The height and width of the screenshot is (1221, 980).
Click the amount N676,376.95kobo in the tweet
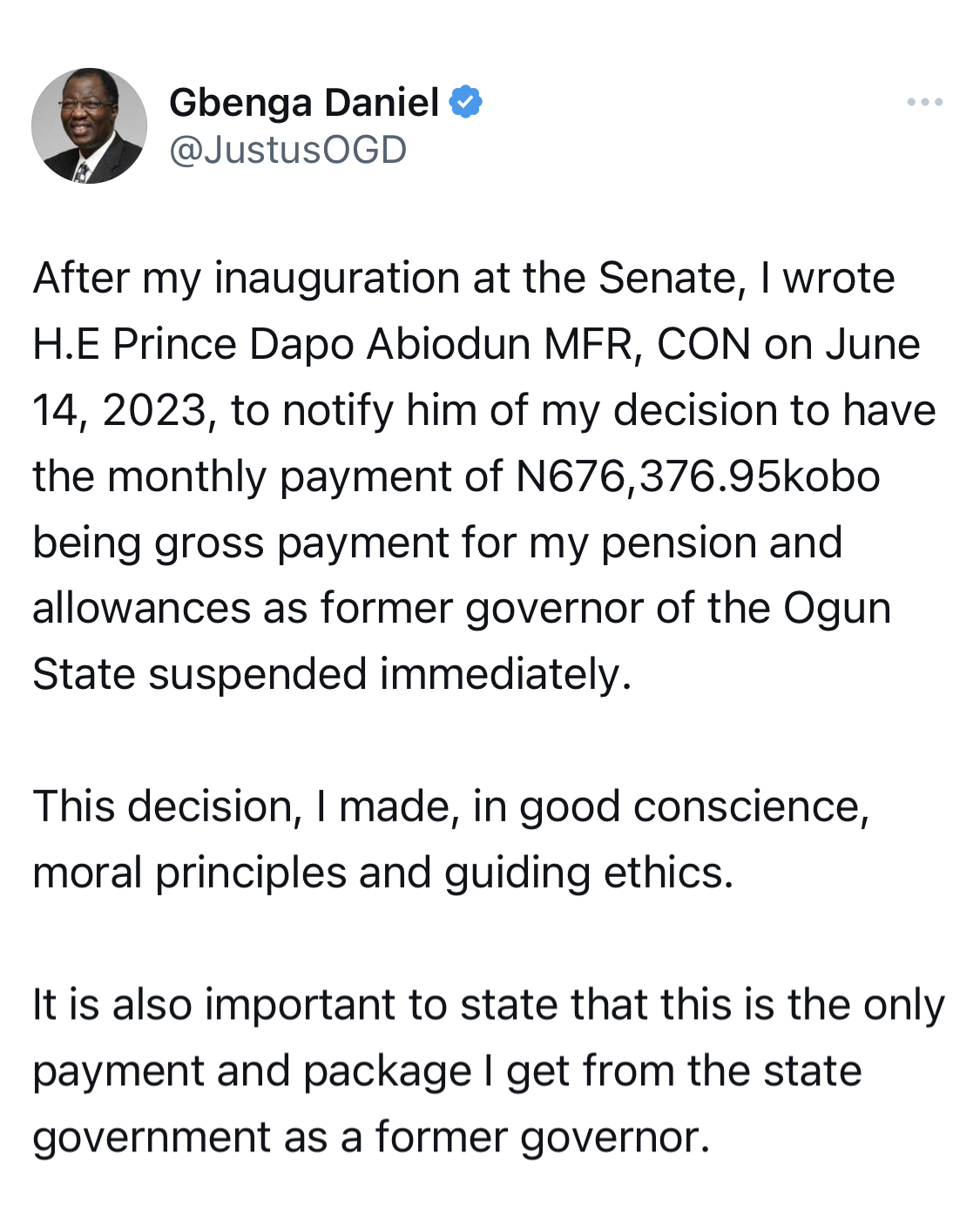click(x=698, y=476)
